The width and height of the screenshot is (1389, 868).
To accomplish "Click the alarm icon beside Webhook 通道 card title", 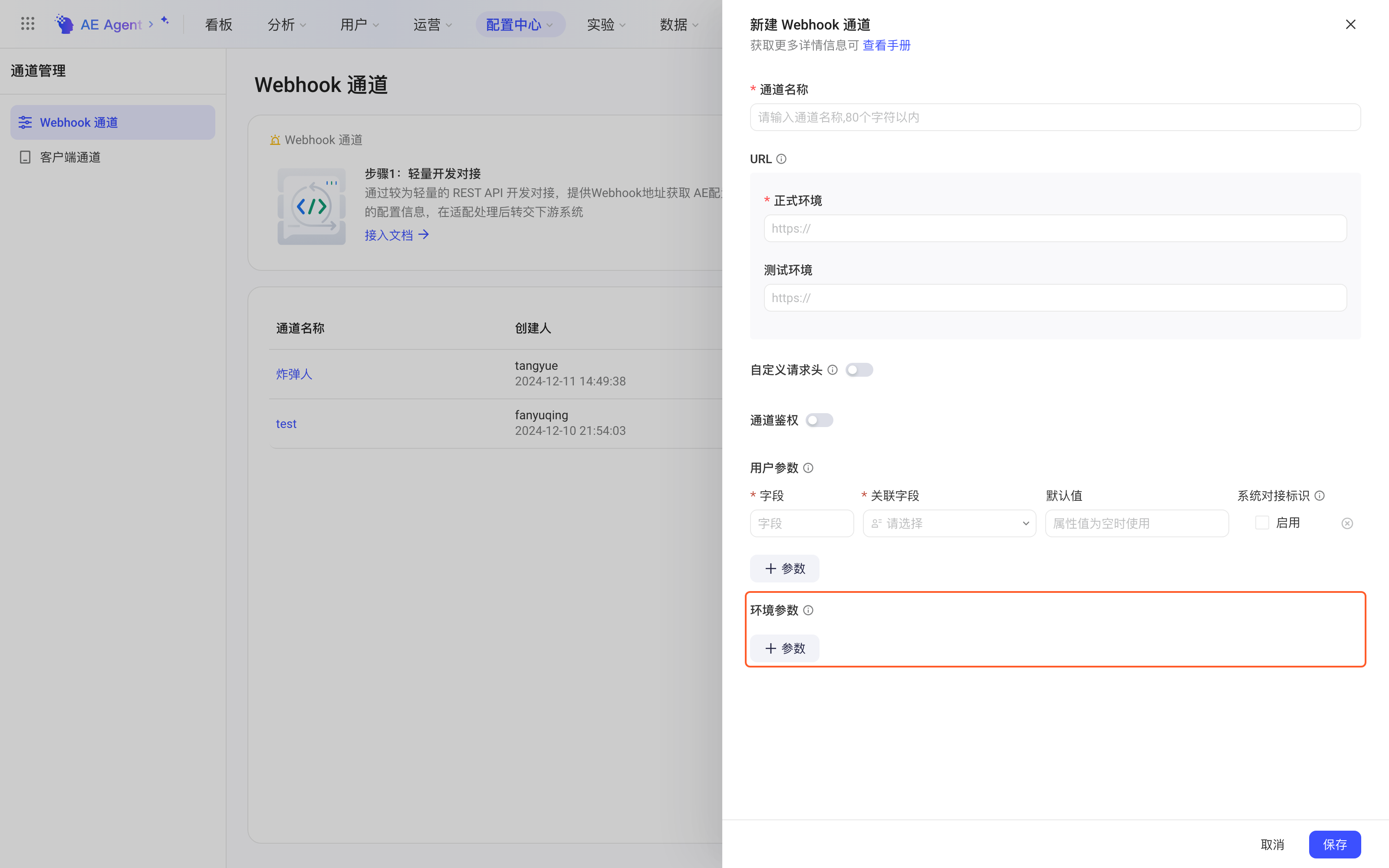I will [275, 140].
